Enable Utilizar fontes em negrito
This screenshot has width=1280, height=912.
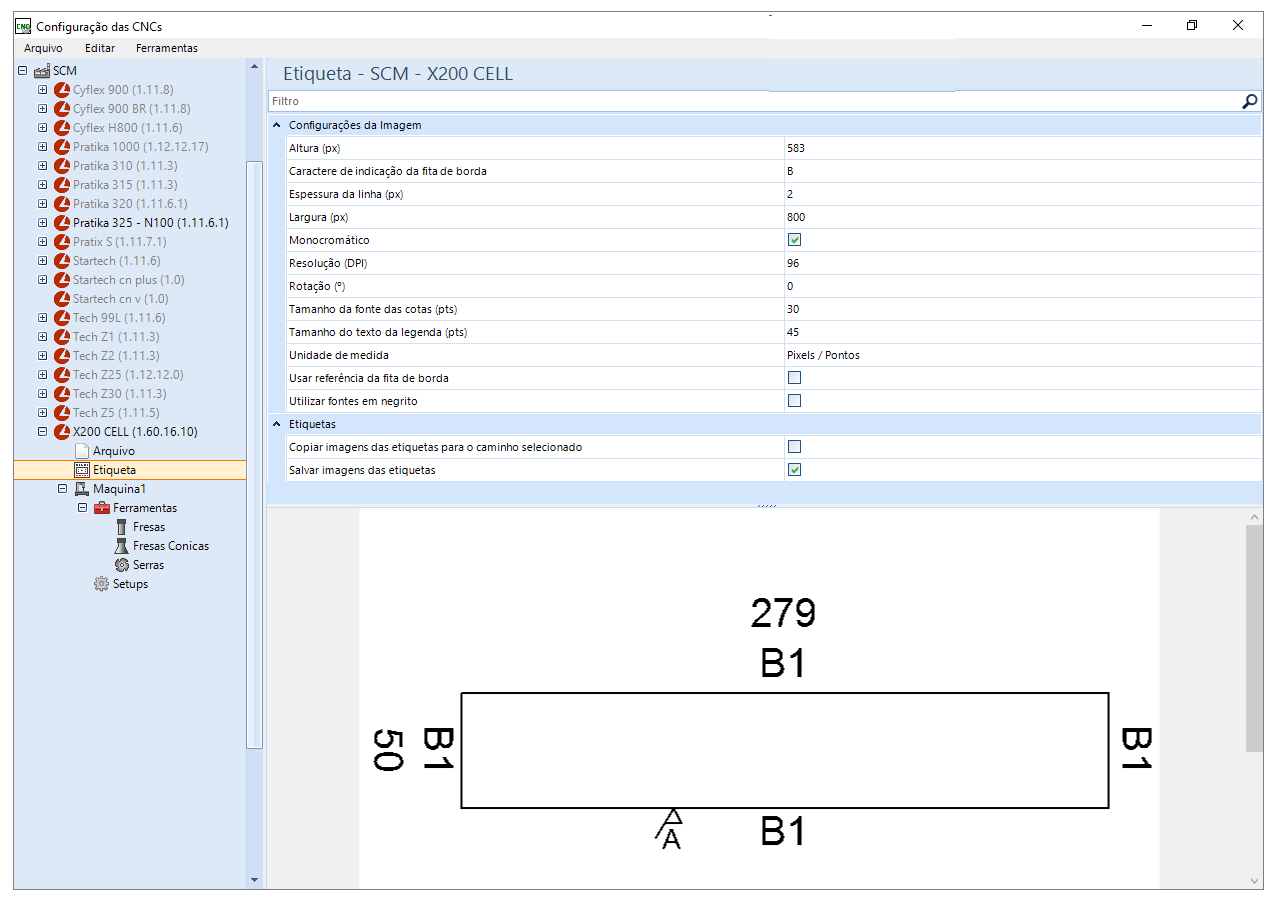pos(795,401)
